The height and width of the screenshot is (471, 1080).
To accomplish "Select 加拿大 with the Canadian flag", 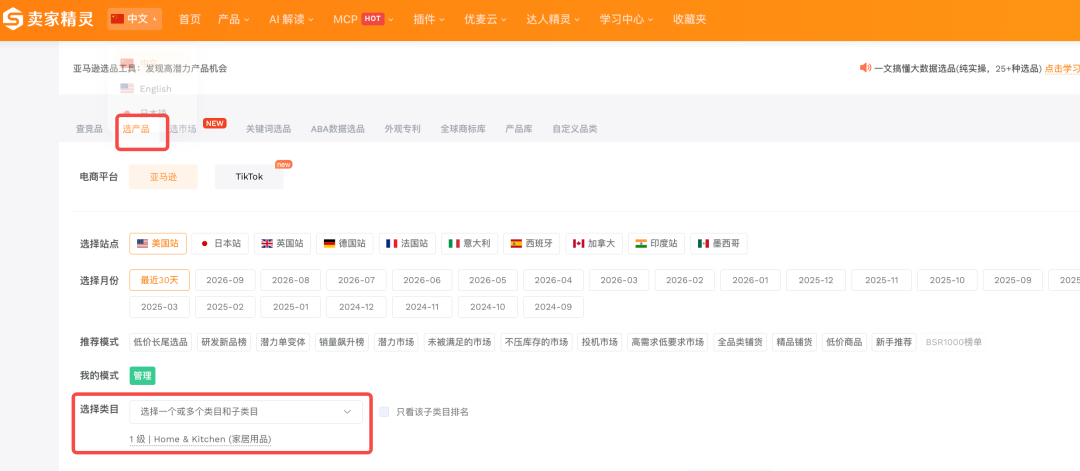I will pos(594,243).
